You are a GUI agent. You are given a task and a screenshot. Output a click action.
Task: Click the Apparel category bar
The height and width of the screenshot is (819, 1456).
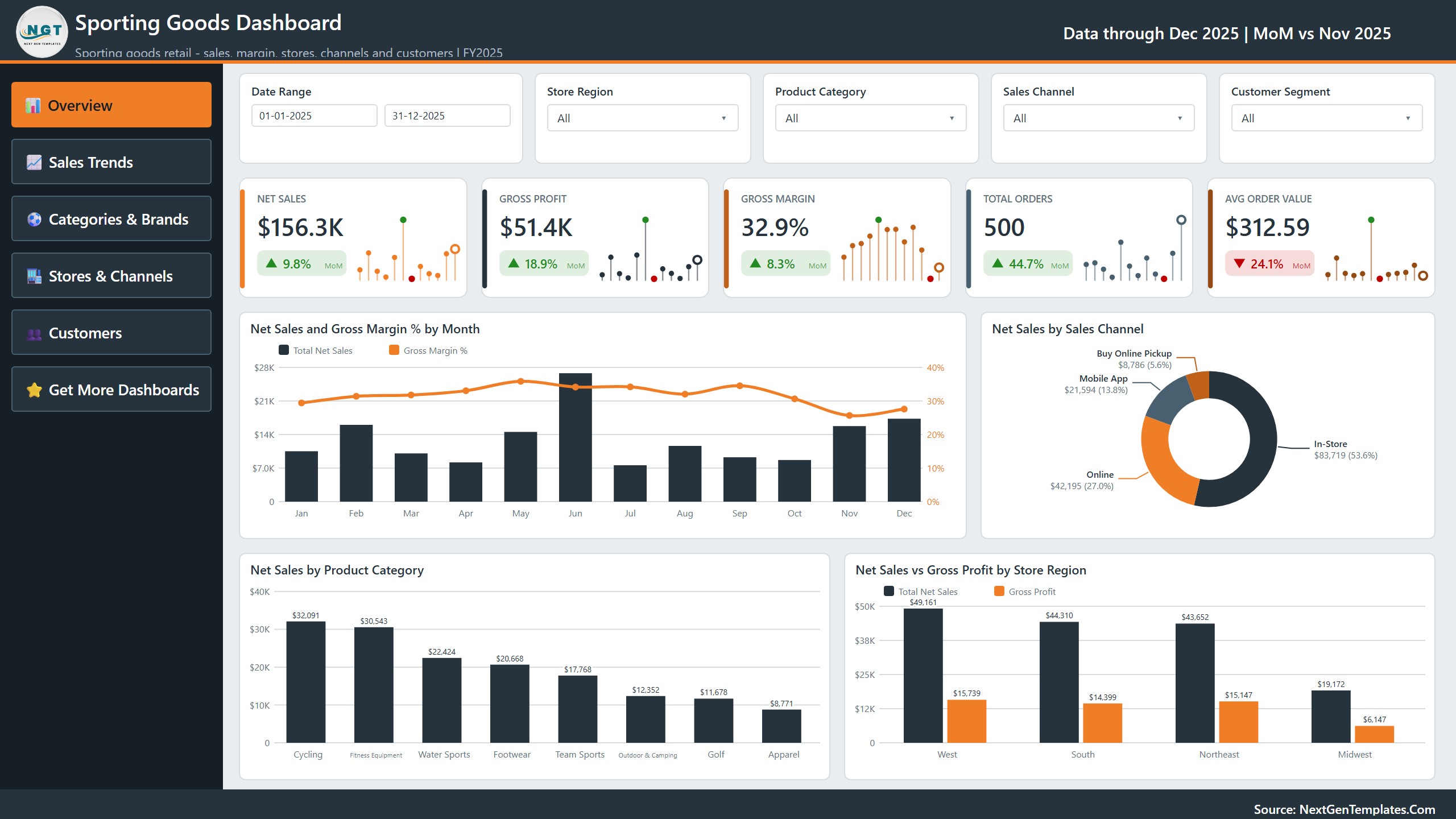pyautogui.click(x=781, y=726)
